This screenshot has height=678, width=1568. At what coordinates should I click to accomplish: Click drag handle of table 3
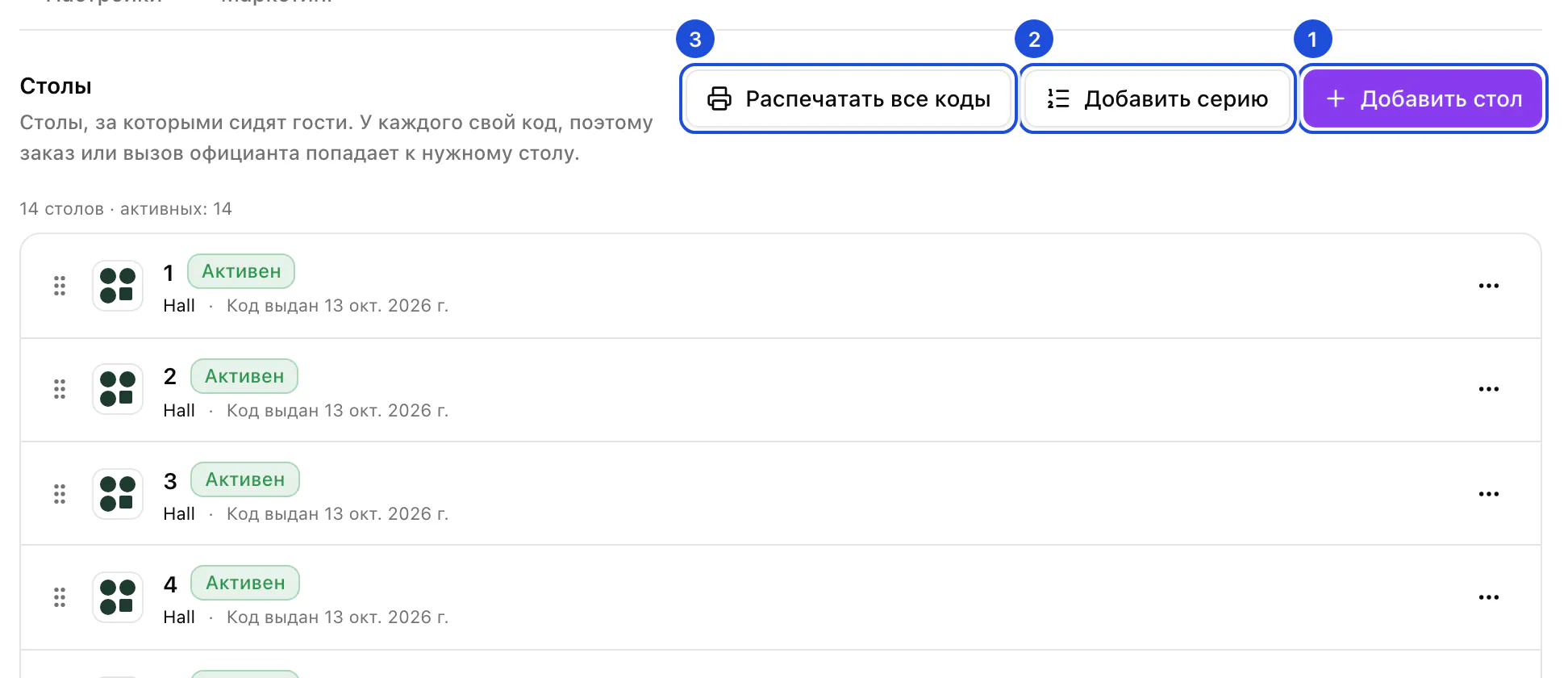[60, 494]
